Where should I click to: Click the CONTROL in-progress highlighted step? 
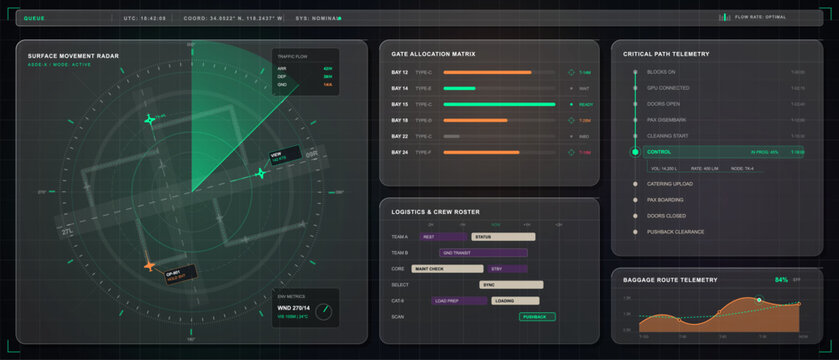point(723,152)
